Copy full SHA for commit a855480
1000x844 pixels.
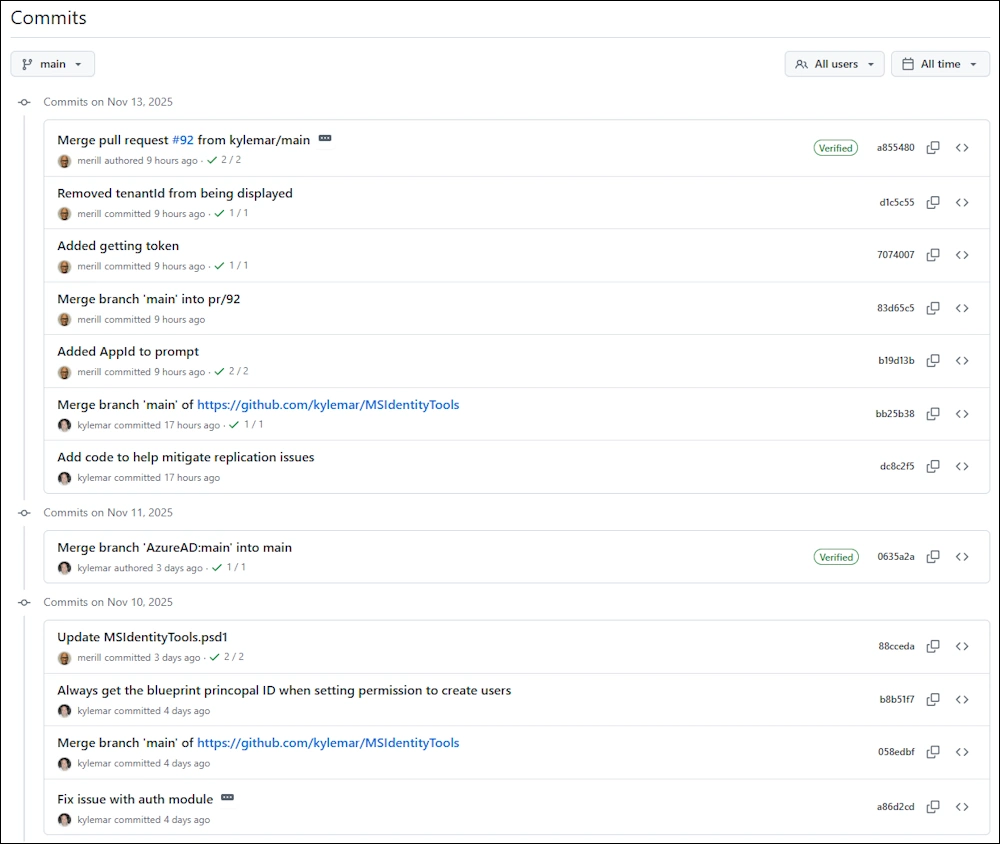tap(933, 148)
